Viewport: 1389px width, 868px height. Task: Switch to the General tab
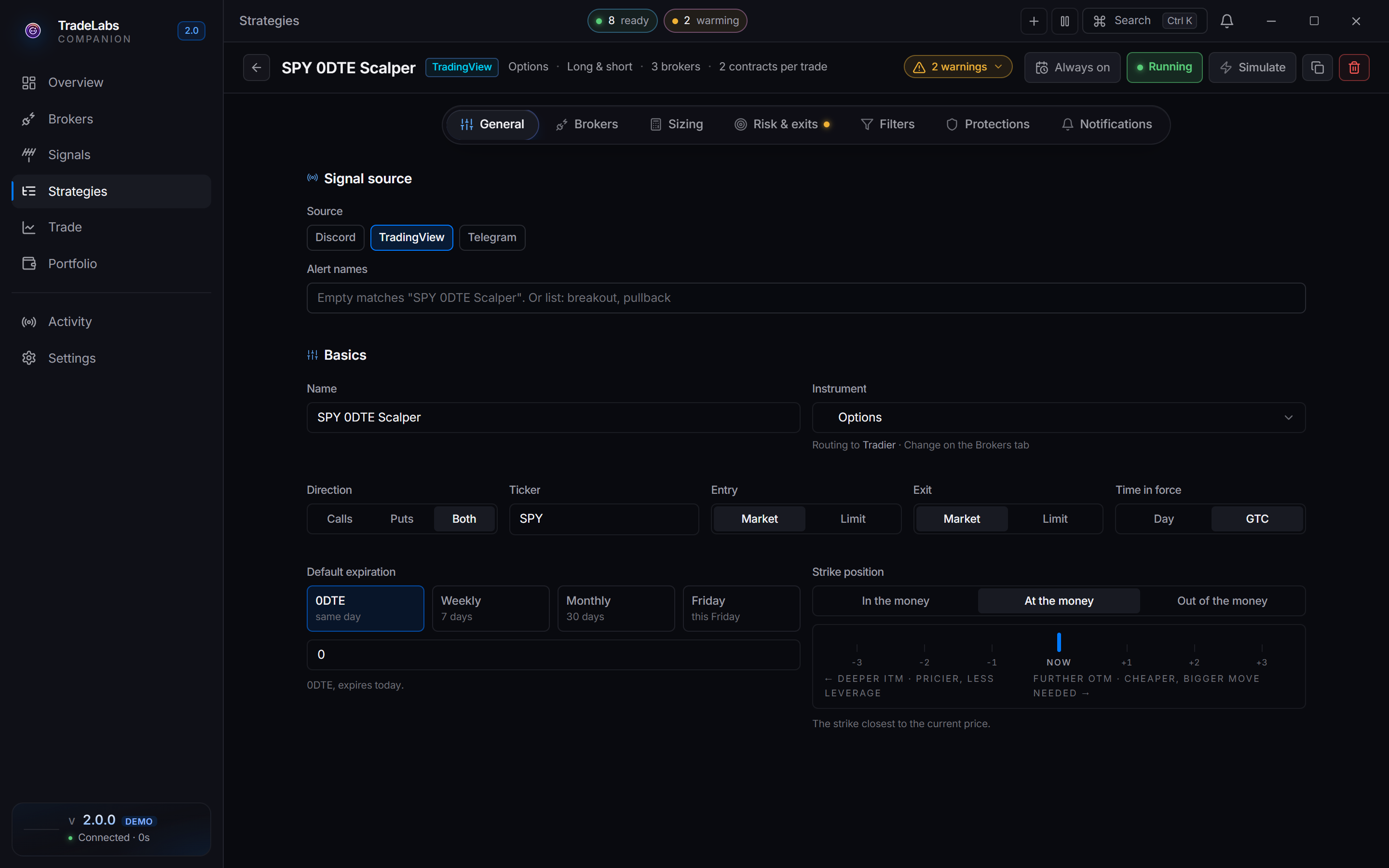tap(492, 124)
